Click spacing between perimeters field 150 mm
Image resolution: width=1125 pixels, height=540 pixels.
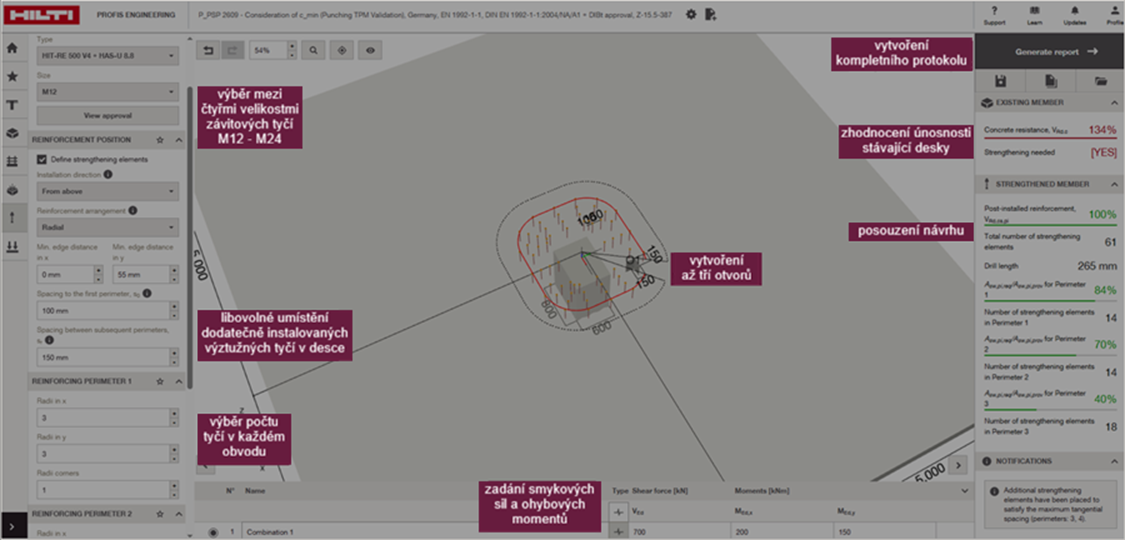point(103,357)
